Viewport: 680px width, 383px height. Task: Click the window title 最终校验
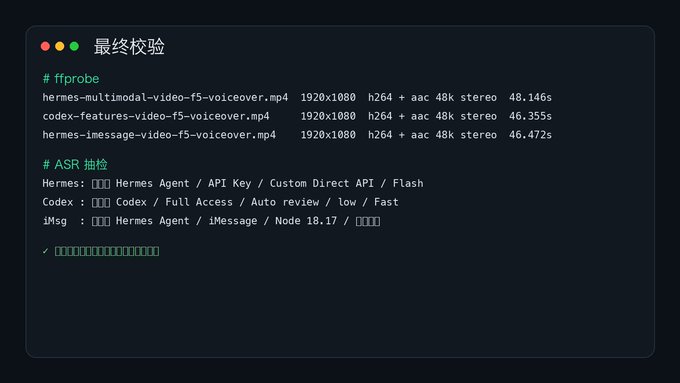(129, 46)
